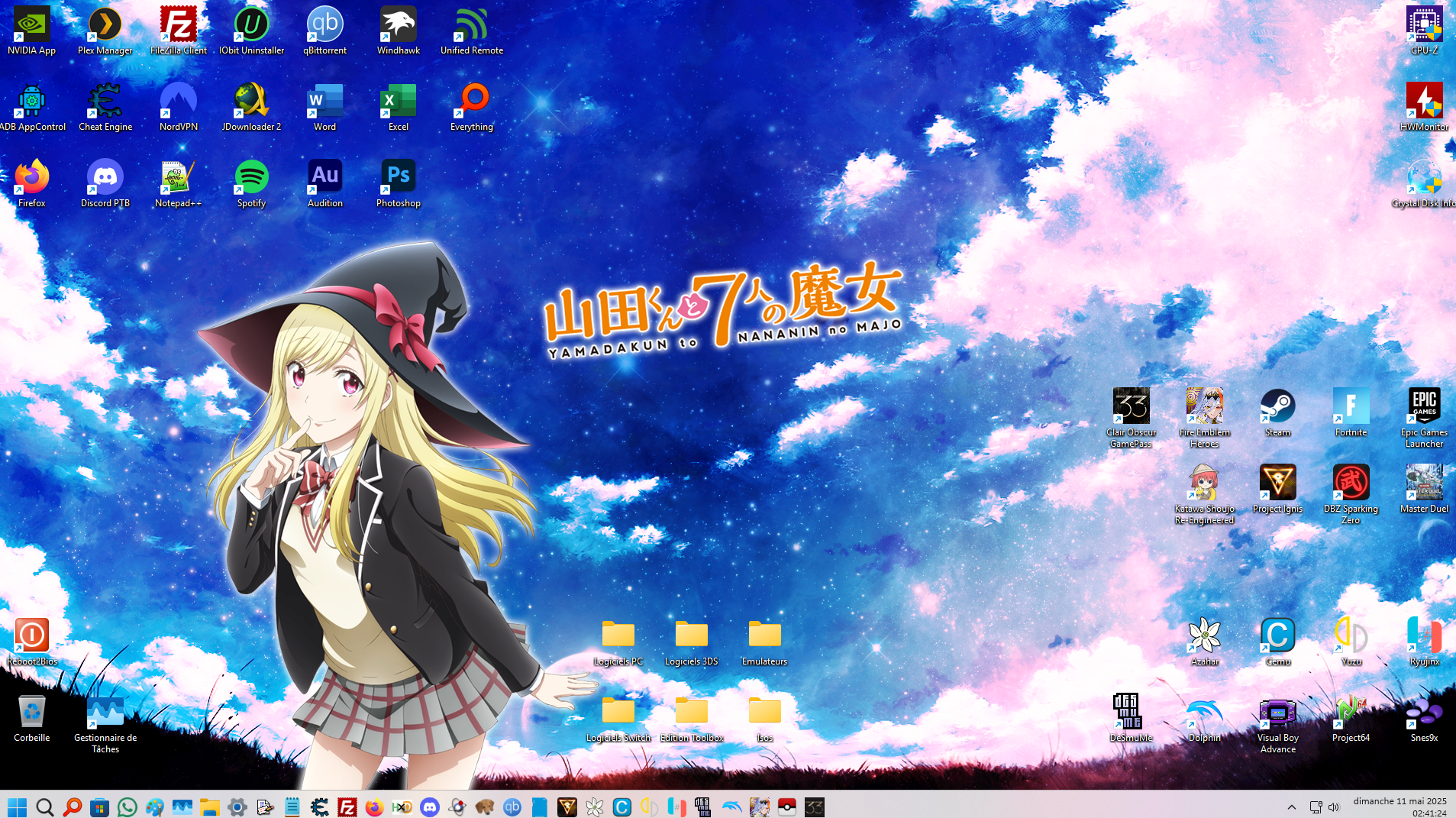
Task: Select the IObit Uninstaller shortcut
Action: (252, 31)
